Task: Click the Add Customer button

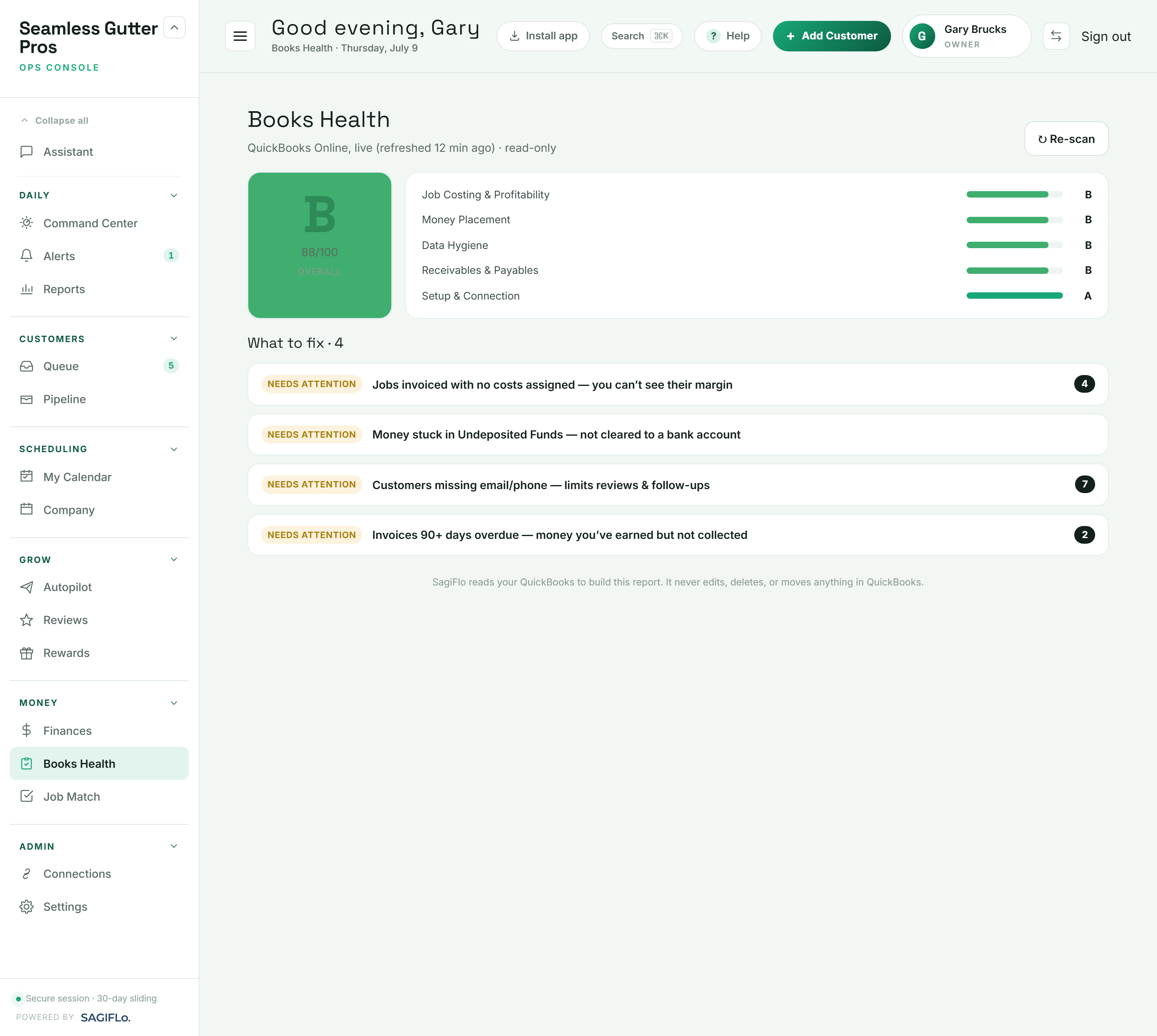Action: pos(831,36)
